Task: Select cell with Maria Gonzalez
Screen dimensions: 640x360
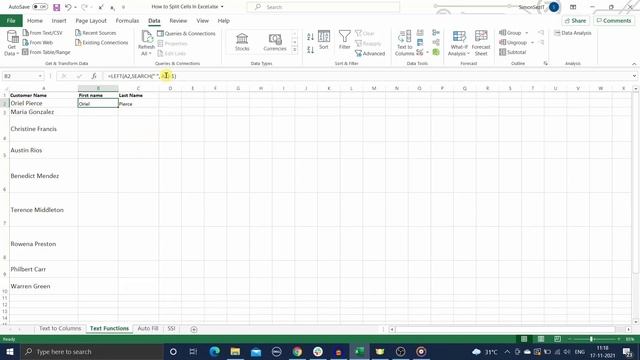Action: (x=44, y=112)
